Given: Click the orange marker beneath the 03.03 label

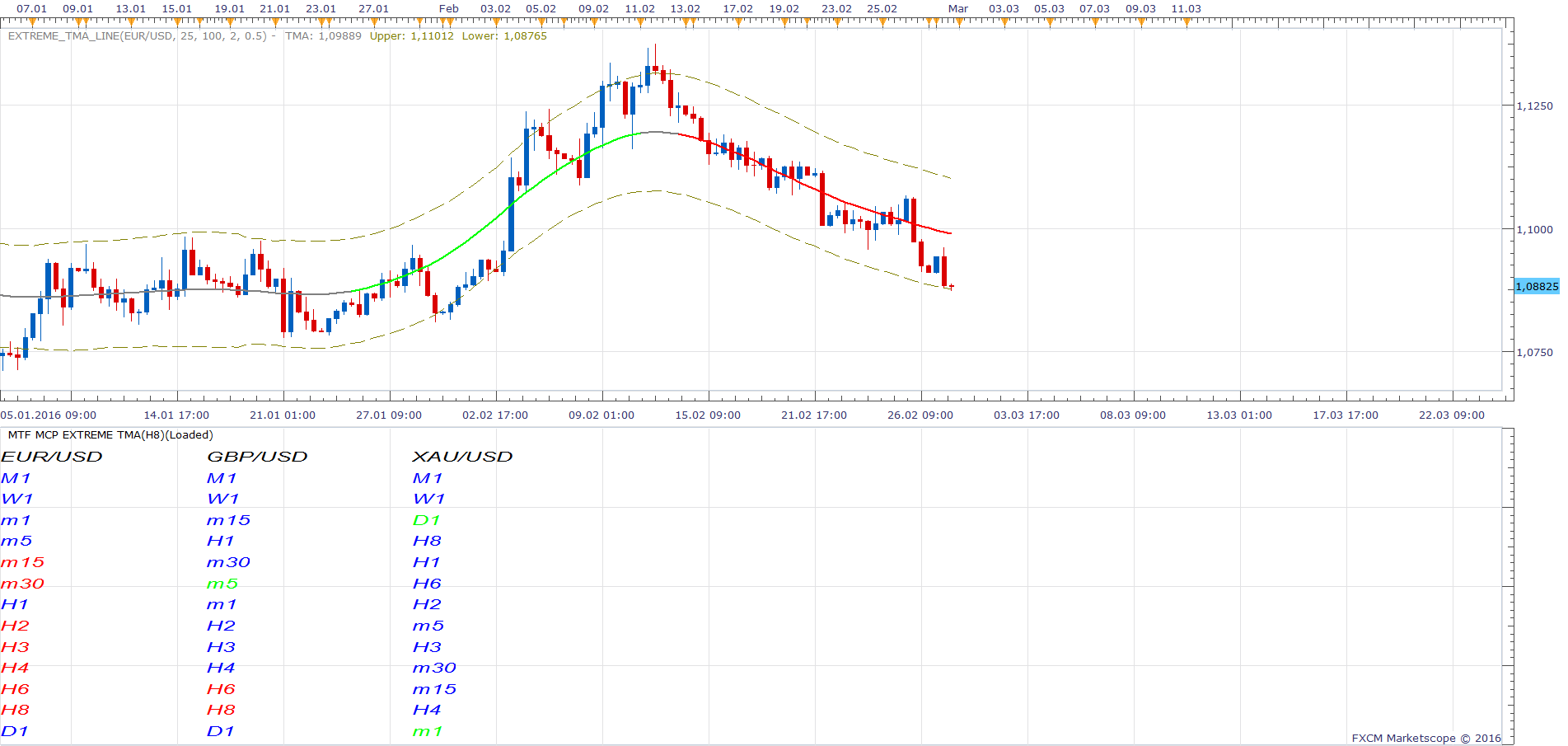Looking at the screenshot, I should coord(1004,23).
